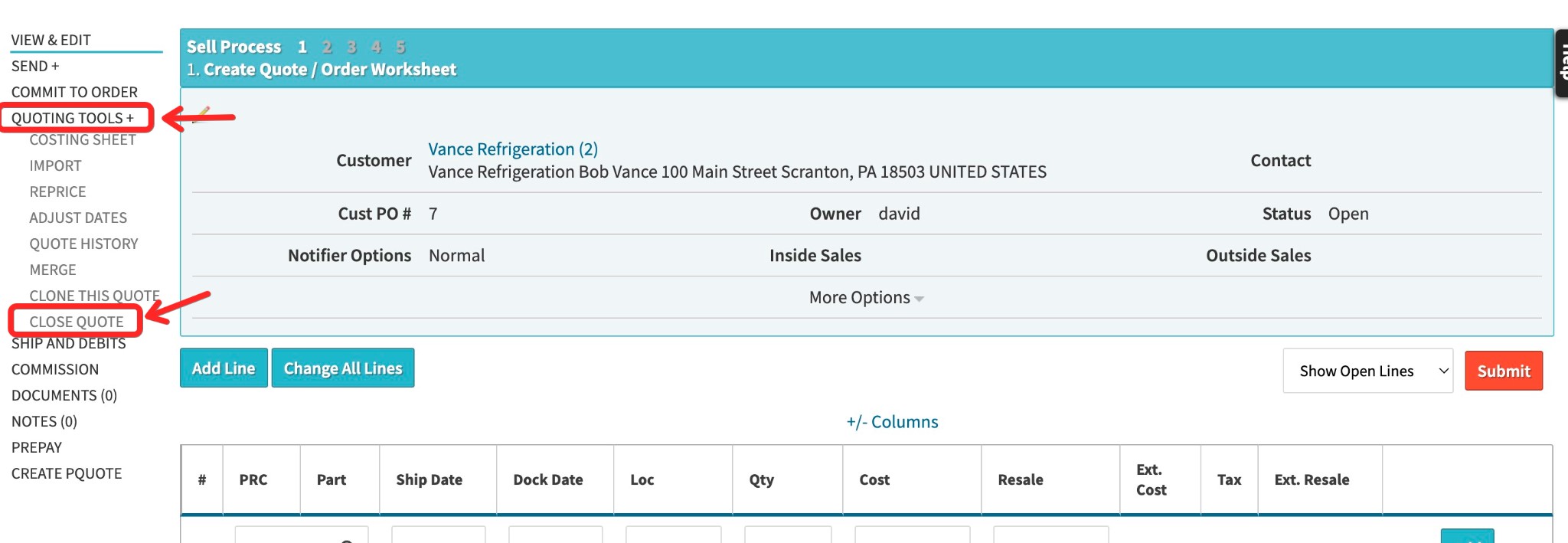Open DOCUMENTS (0) section
Viewport: 1568px width, 543px height.
pos(64,395)
